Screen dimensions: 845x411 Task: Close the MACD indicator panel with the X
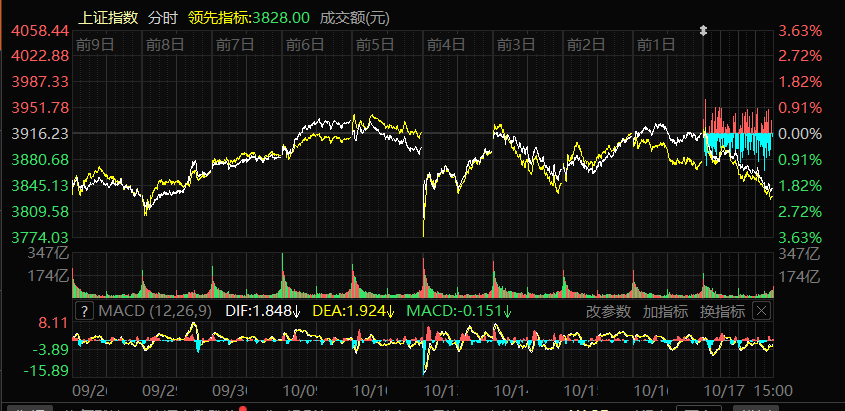[x=761, y=311]
